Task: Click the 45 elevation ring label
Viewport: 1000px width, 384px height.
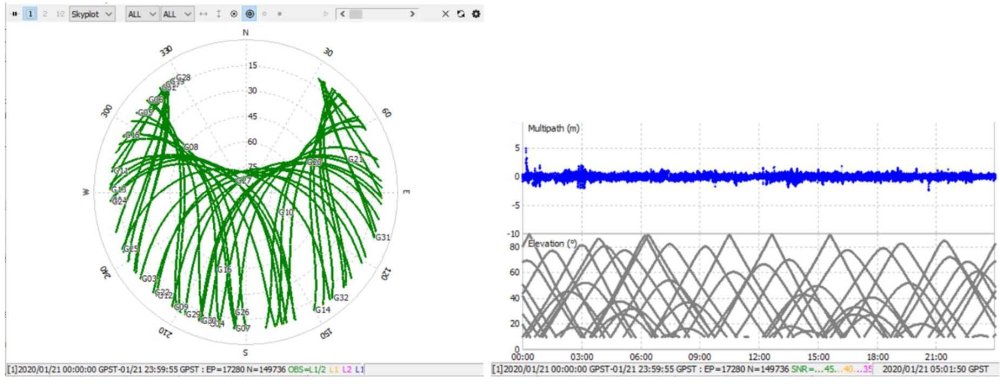Action: click(x=253, y=116)
